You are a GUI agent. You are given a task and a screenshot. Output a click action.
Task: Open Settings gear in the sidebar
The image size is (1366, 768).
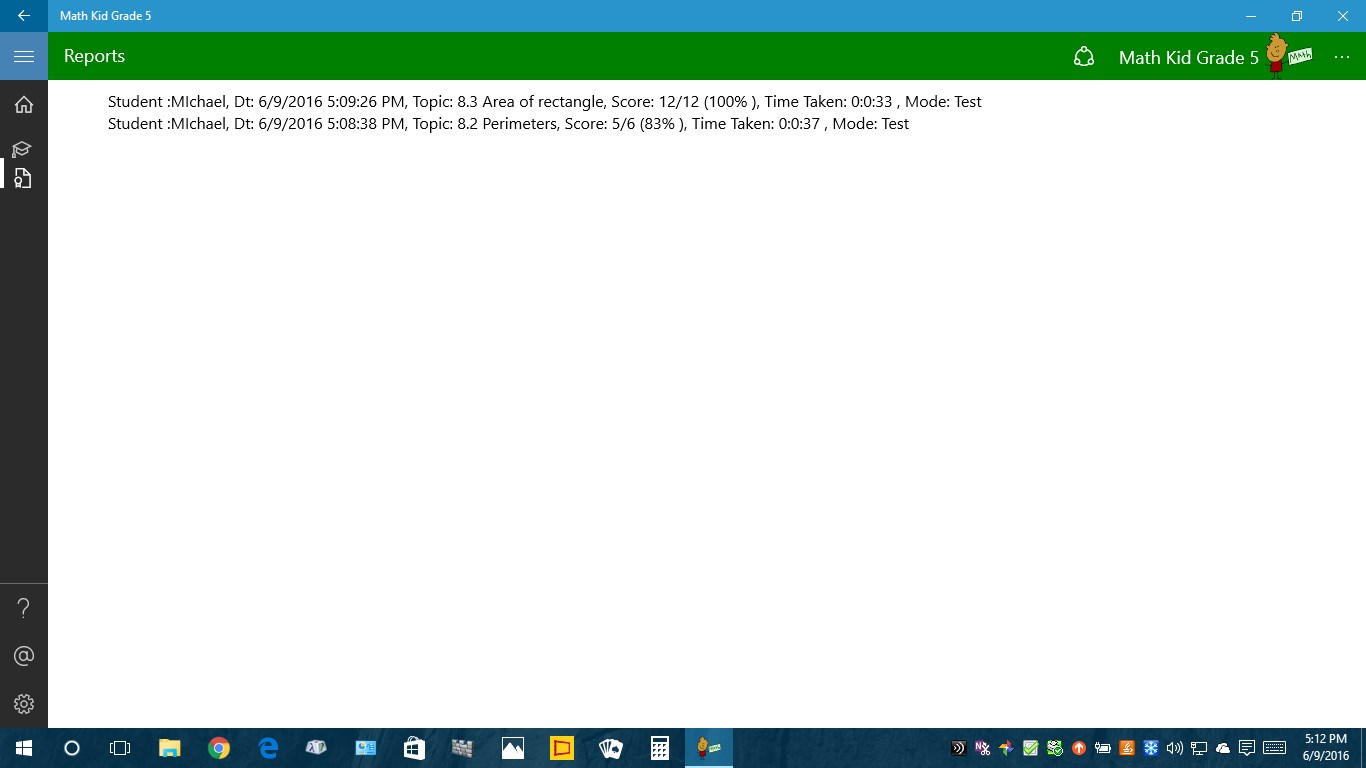tap(24, 704)
